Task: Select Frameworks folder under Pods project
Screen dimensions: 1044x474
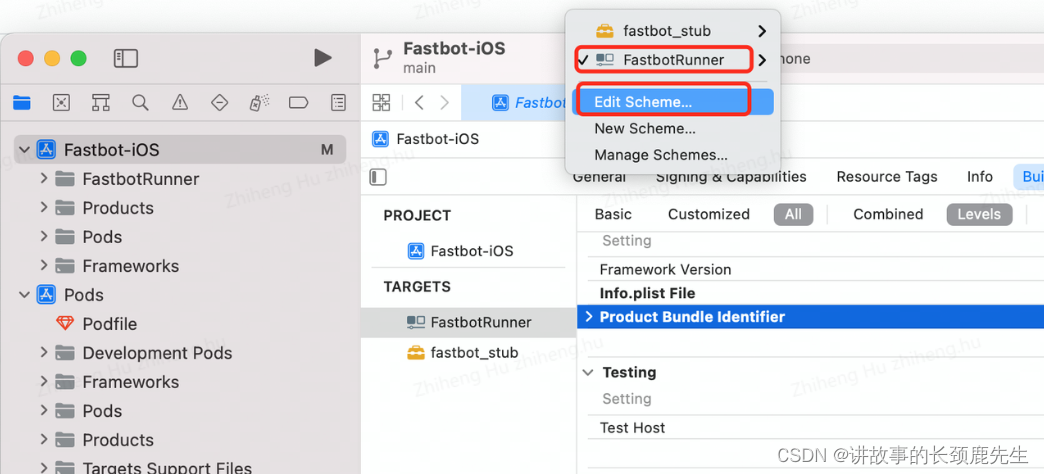Action: (130, 382)
